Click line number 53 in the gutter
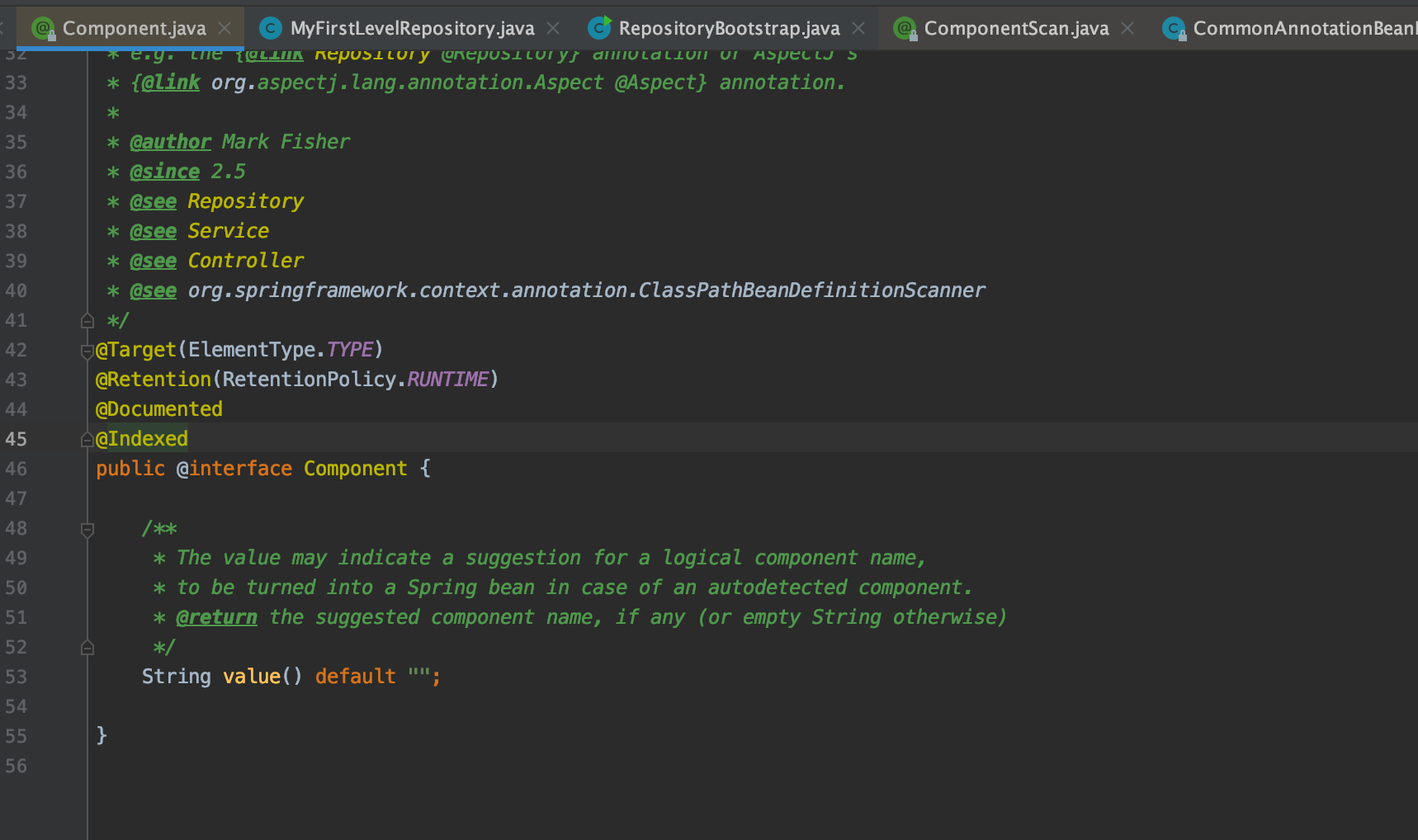This screenshot has width=1418, height=840. pyautogui.click(x=17, y=677)
